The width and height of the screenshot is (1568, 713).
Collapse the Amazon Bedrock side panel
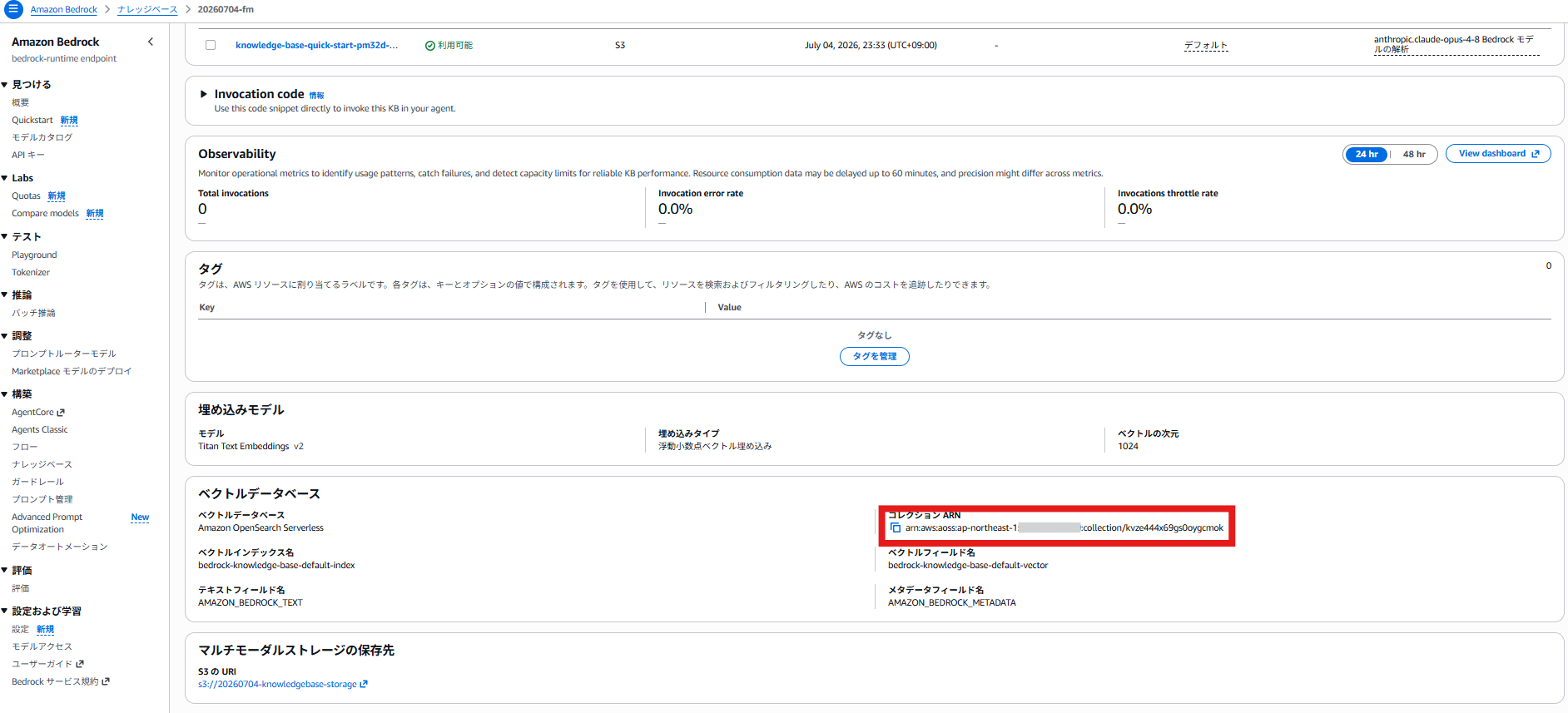[x=151, y=42]
